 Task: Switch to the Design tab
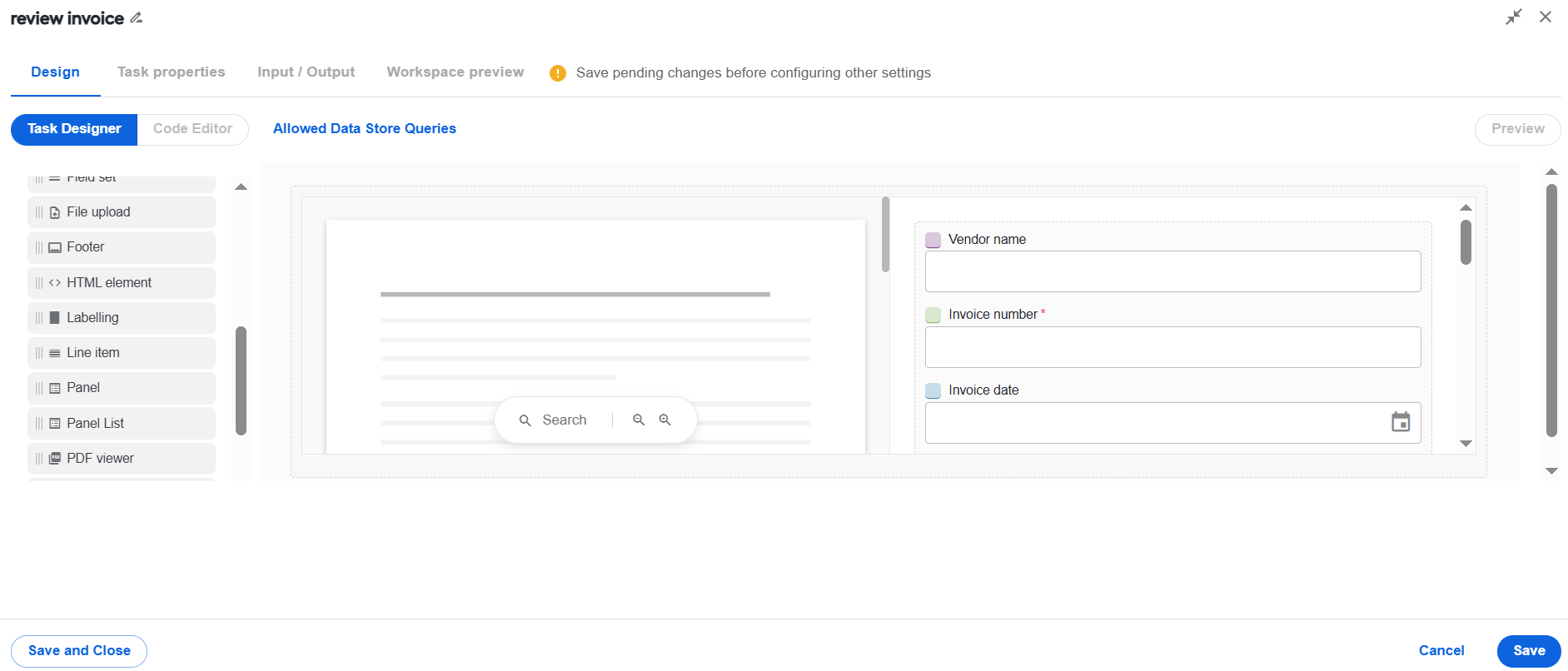[x=55, y=72]
